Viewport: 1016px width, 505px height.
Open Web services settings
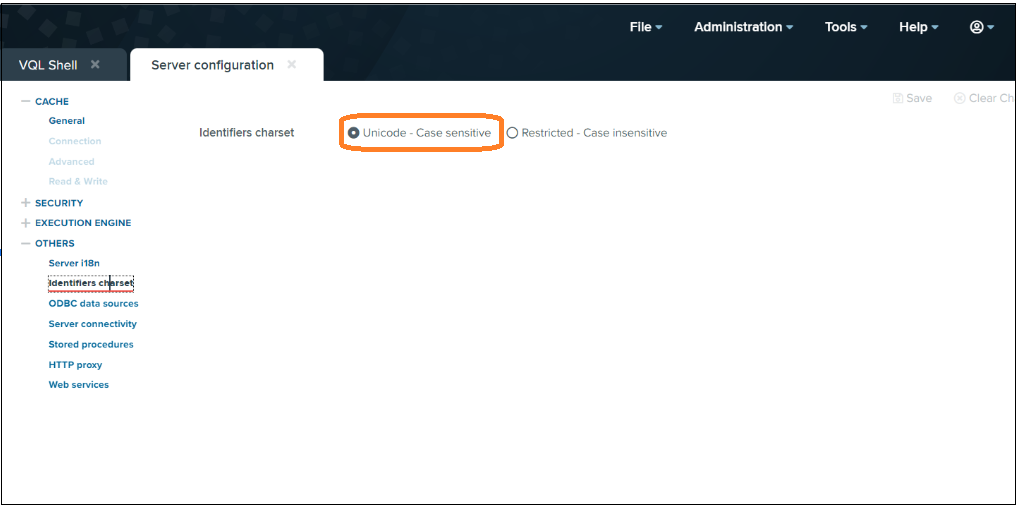point(78,385)
